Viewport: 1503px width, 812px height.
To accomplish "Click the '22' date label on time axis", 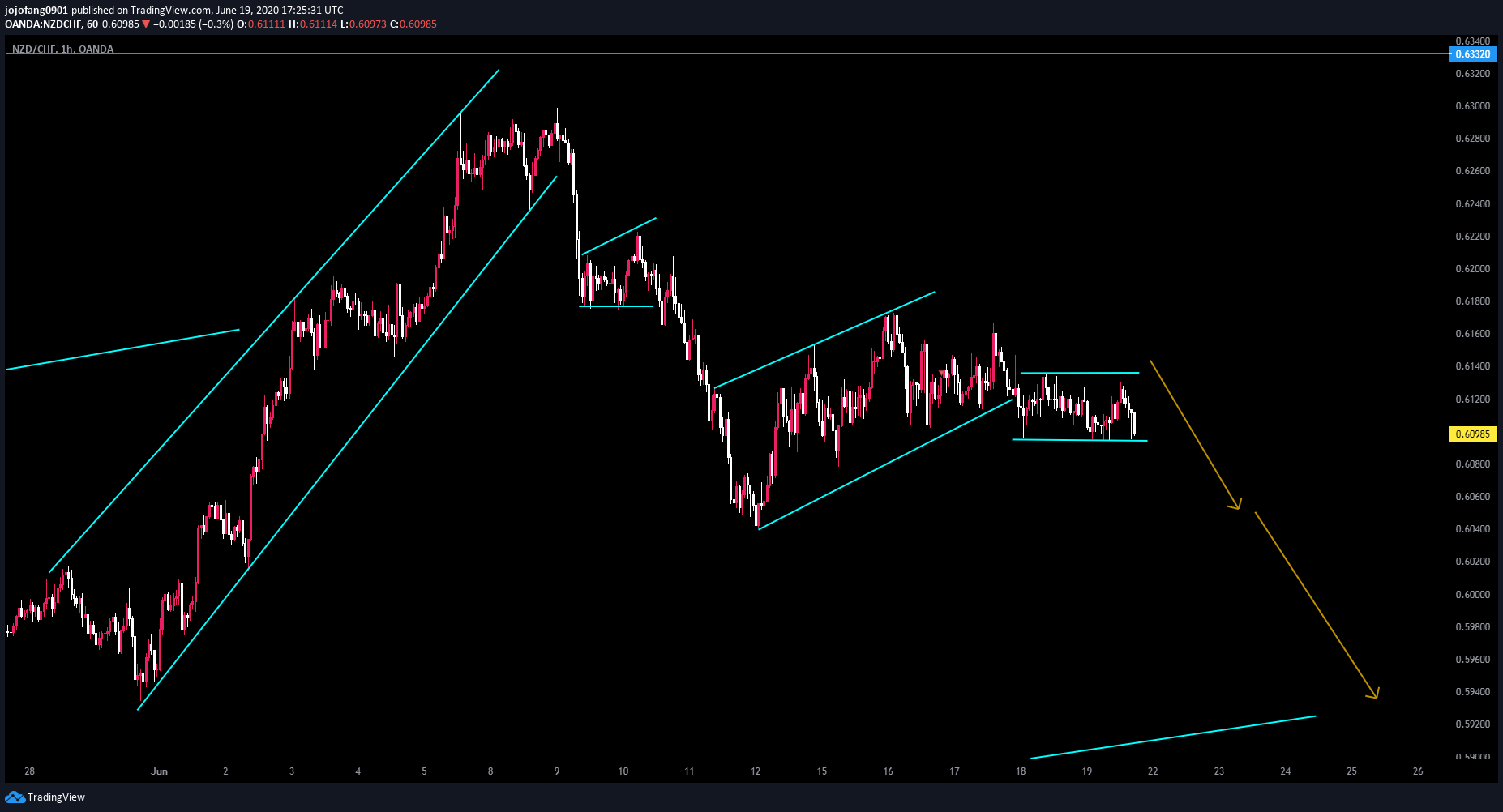I will [1153, 771].
